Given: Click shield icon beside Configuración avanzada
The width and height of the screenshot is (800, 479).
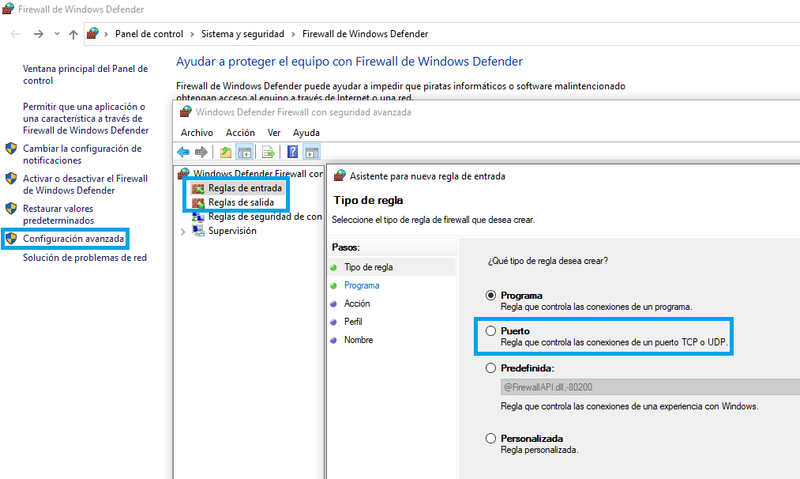Looking at the screenshot, I should click(x=11, y=238).
